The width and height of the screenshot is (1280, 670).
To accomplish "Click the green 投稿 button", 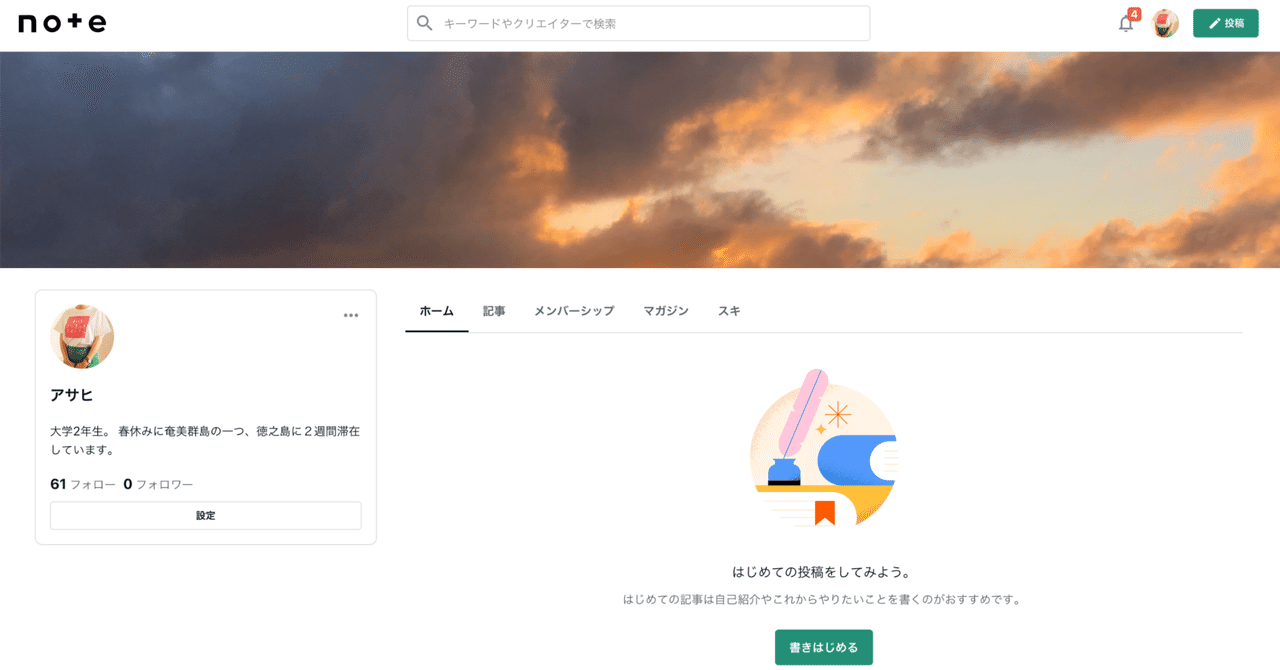I will pos(1225,22).
